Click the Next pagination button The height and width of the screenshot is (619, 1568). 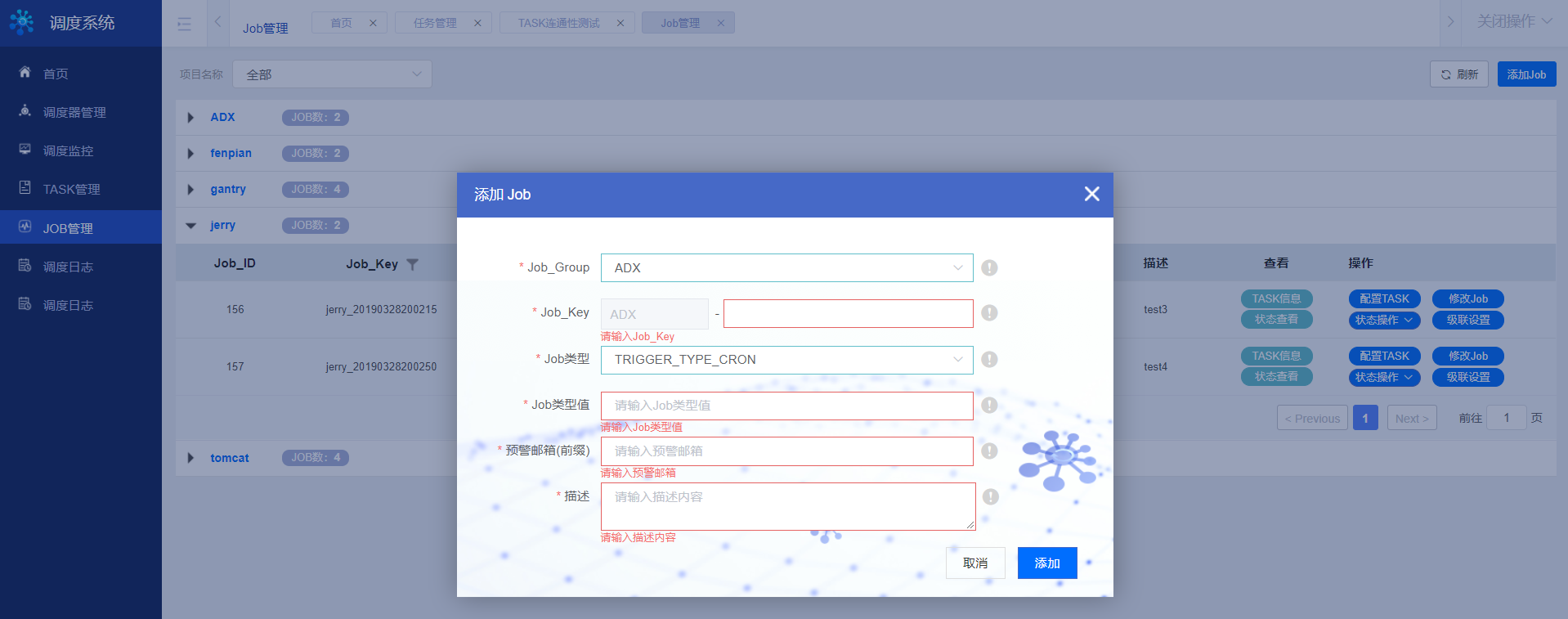coord(1412,418)
